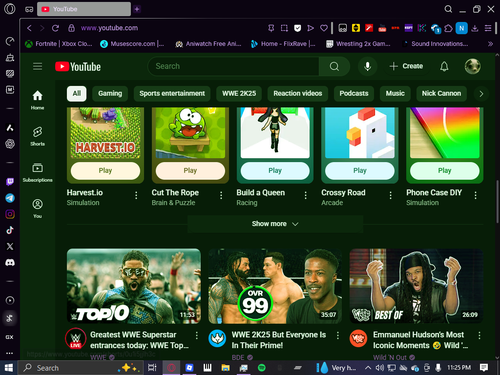Open Spotify from the taskbar
The image size is (500, 375).
262,368
